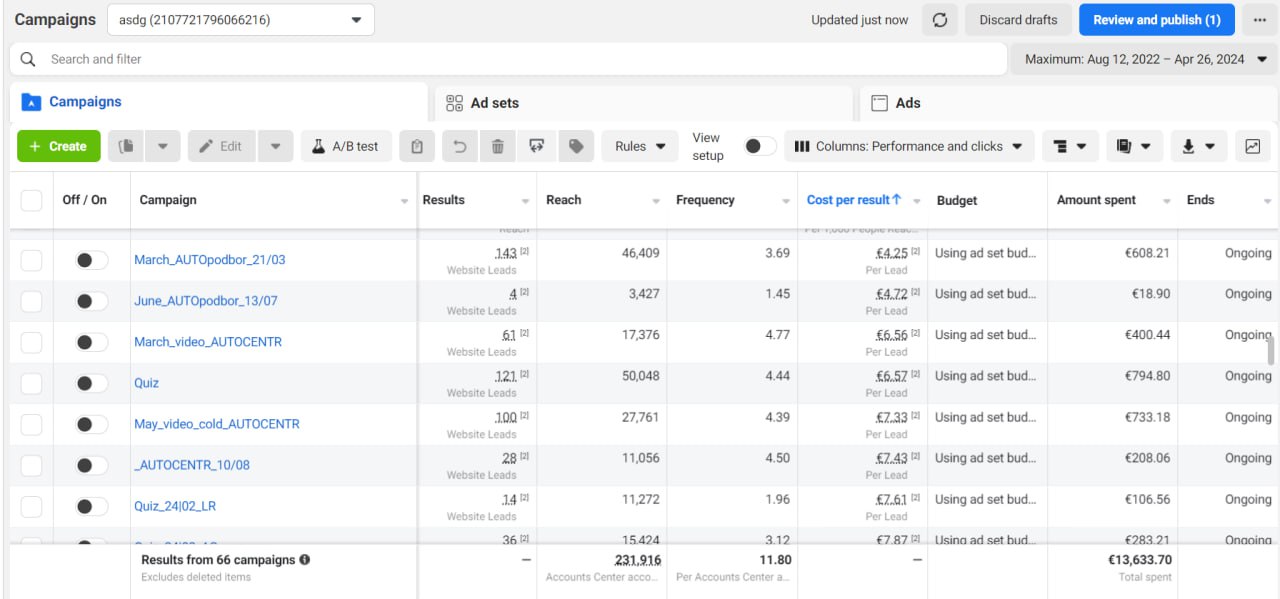
Task: Open the three-dot more options menu
Action: pos(1259,20)
